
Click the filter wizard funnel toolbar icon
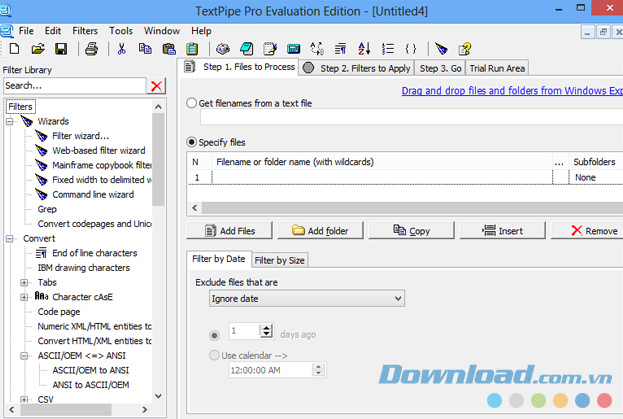click(x=441, y=49)
